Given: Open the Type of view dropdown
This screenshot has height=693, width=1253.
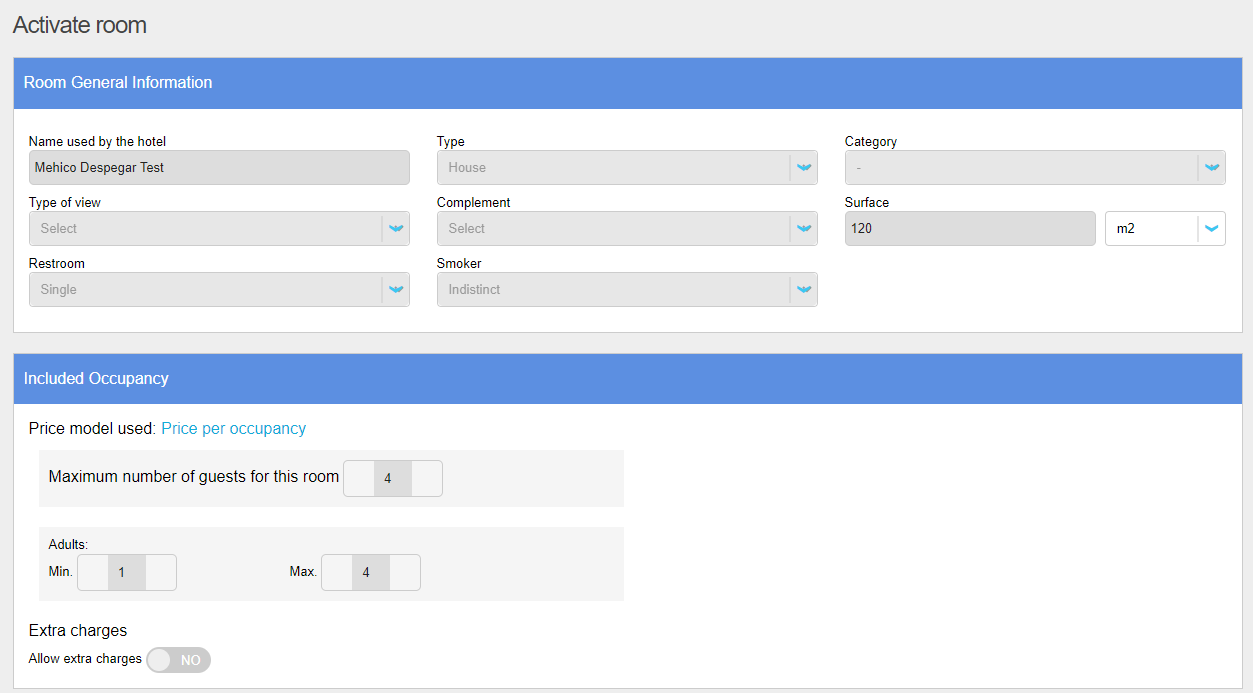Looking at the screenshot, I should [x=206, y=229].
